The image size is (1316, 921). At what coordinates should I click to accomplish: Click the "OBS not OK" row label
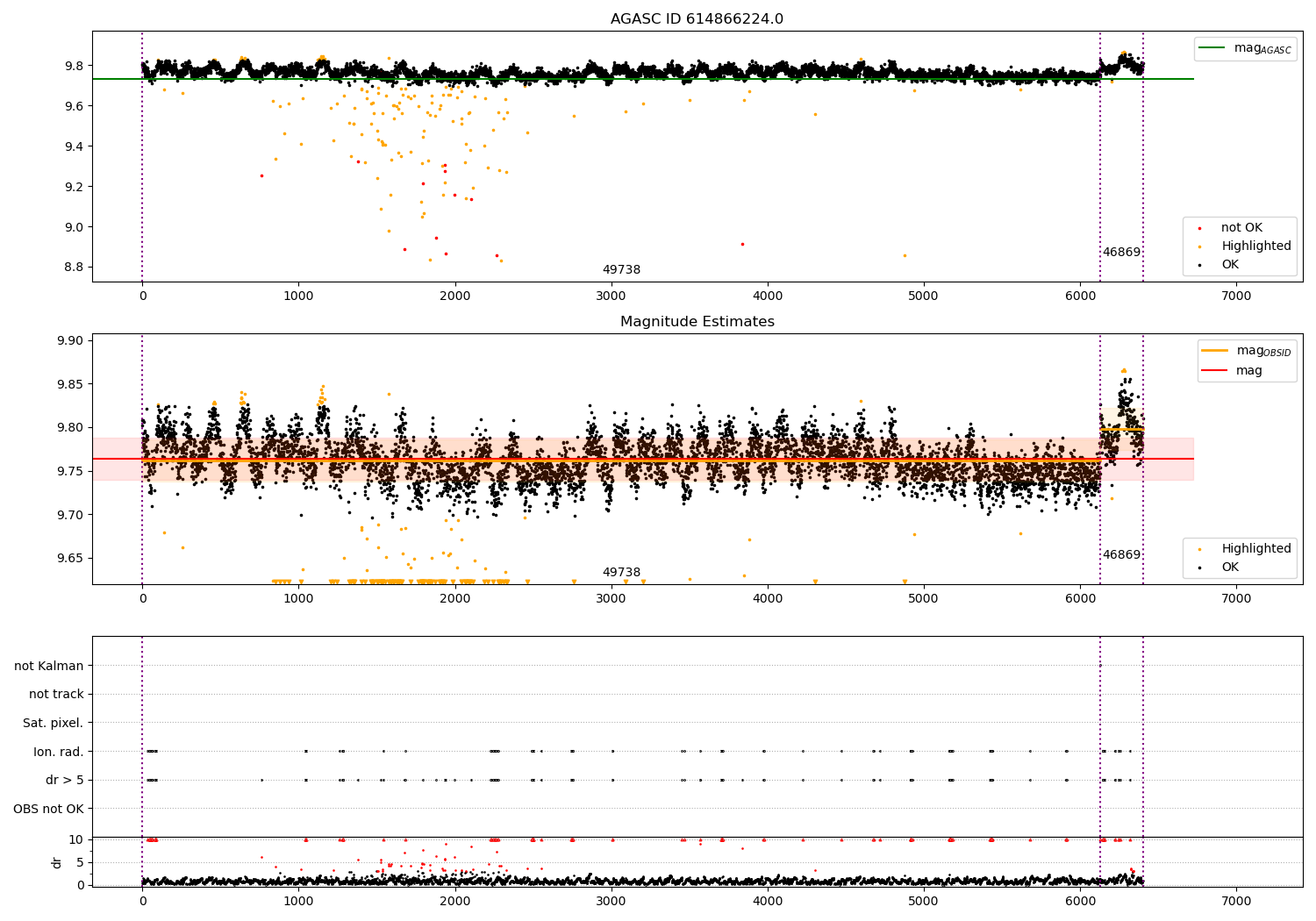pyautogui.click(x=48, y=809)
